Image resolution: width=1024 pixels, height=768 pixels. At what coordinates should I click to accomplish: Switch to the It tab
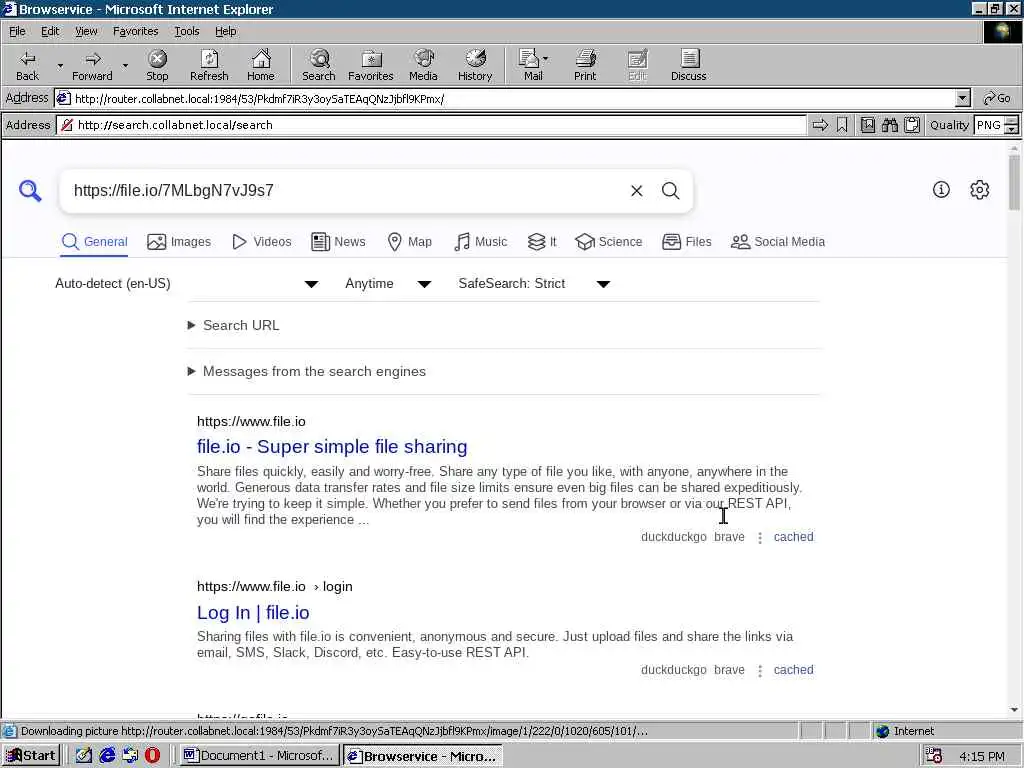pos(542,242)
